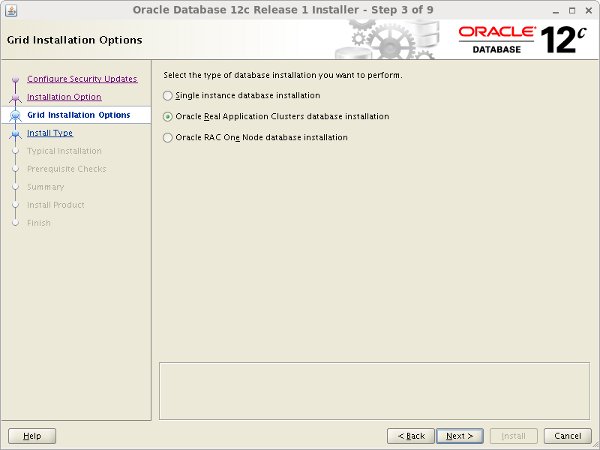
Task: Click the Installation Option step bullet
Action: coord(15,98)
